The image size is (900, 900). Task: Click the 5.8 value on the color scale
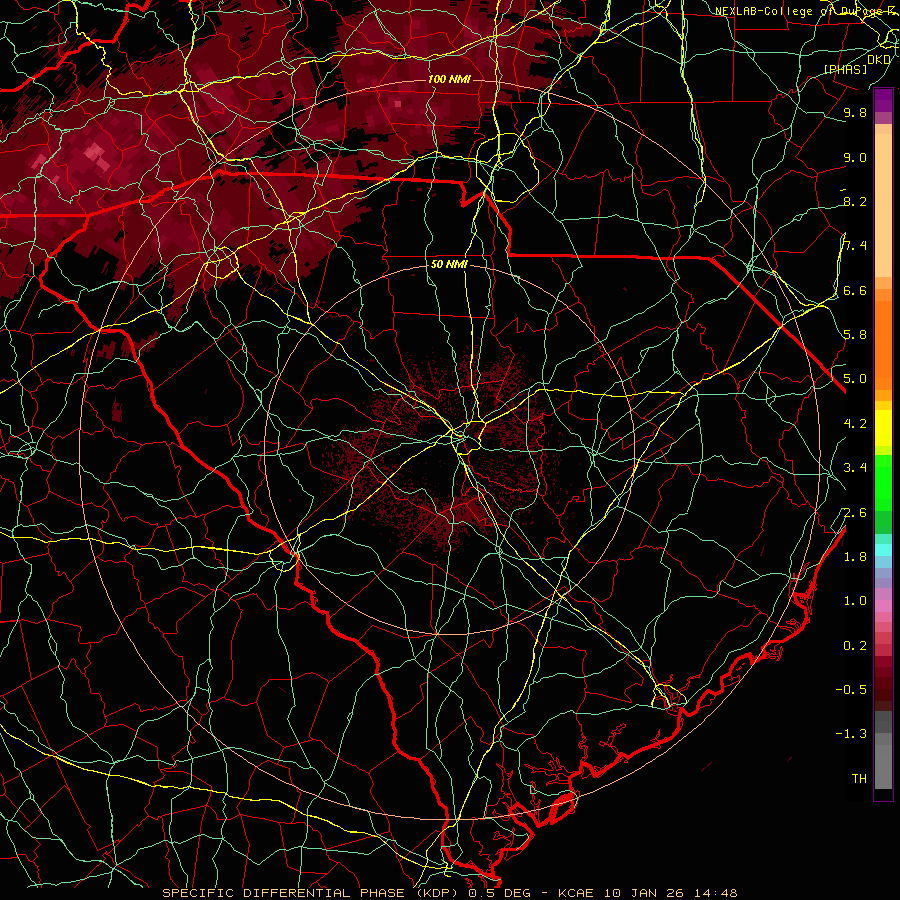click(x=855, y=335)
